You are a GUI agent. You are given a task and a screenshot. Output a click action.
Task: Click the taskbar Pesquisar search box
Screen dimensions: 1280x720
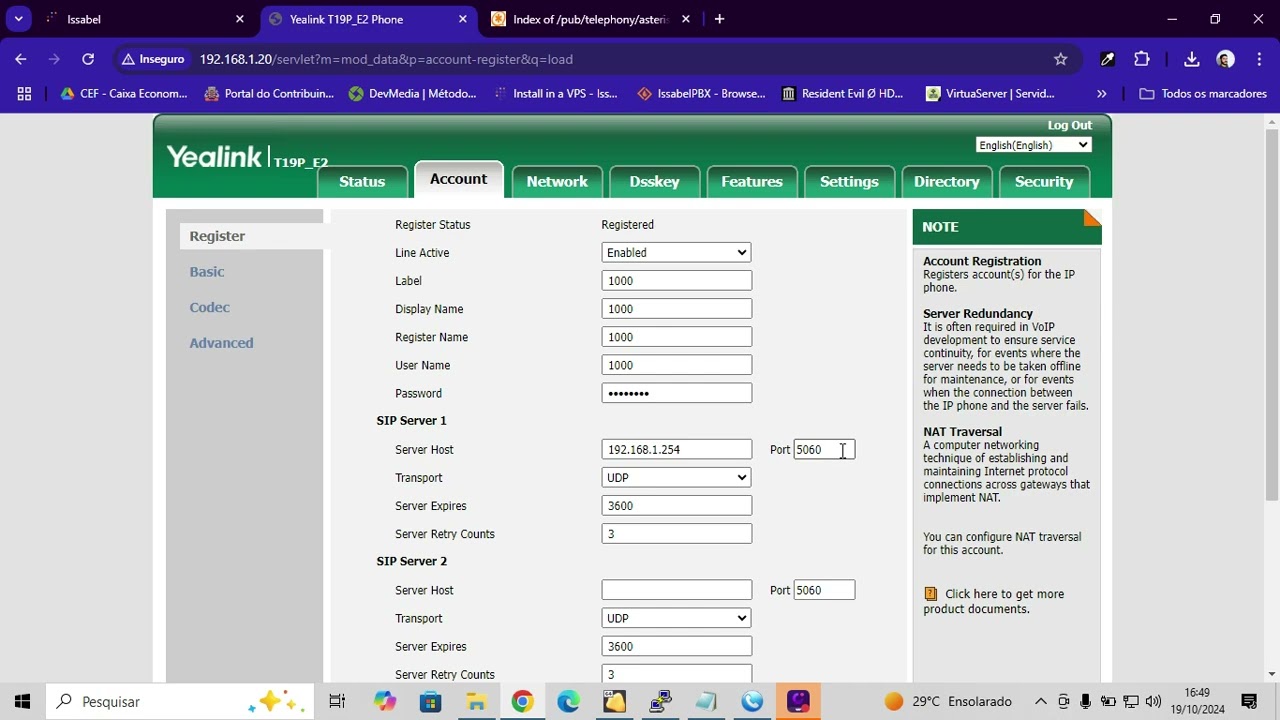pos(181,702)
